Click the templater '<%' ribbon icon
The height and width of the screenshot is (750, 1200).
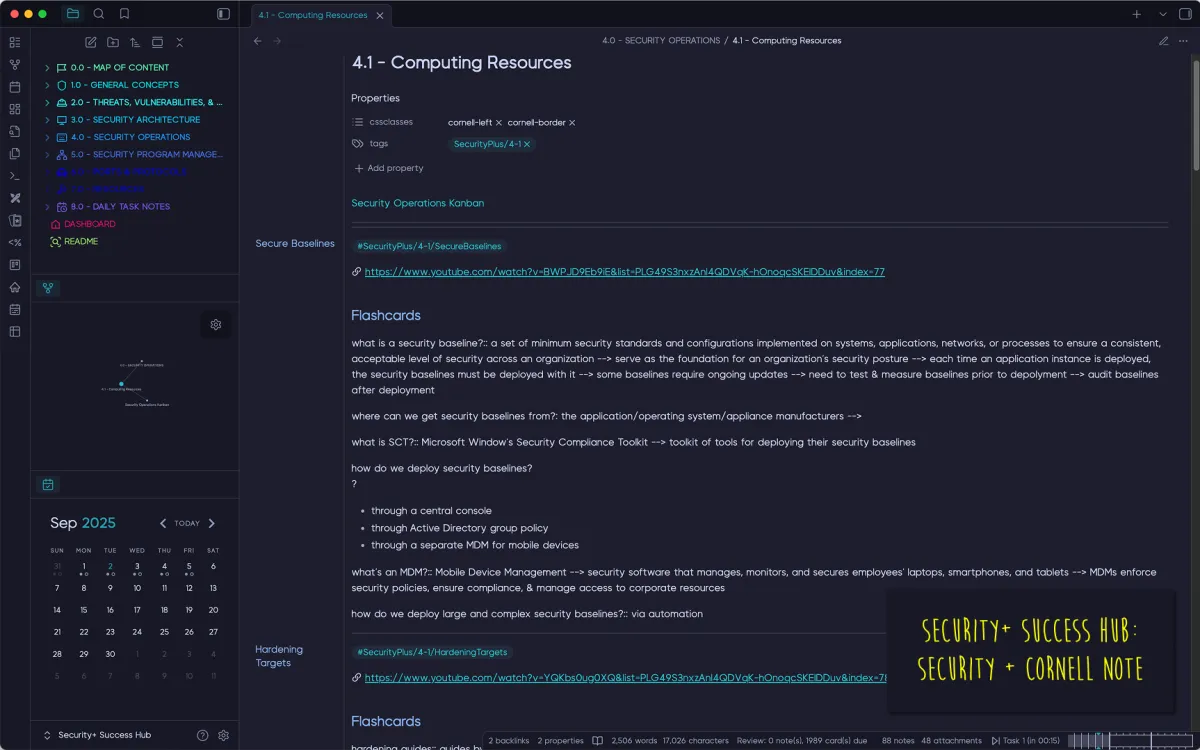click(14, 242)
